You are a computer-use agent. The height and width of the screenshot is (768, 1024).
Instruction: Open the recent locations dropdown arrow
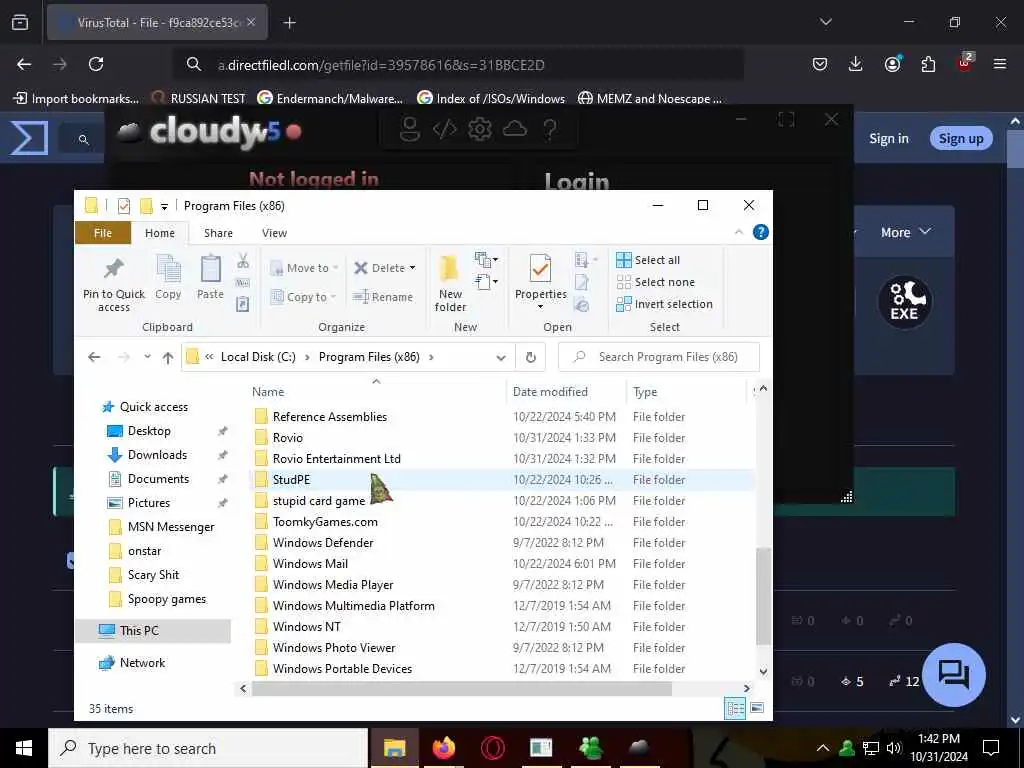click(x=148, y=357)
